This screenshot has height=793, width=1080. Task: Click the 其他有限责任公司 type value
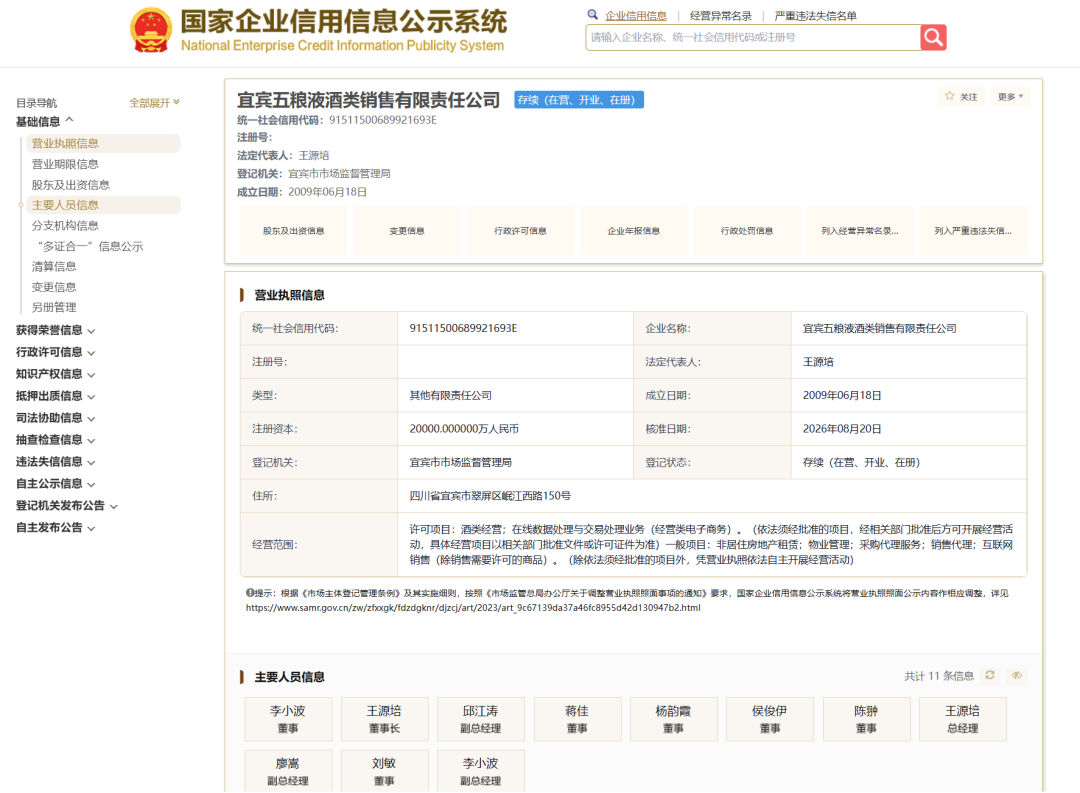(x=450, y=395)
